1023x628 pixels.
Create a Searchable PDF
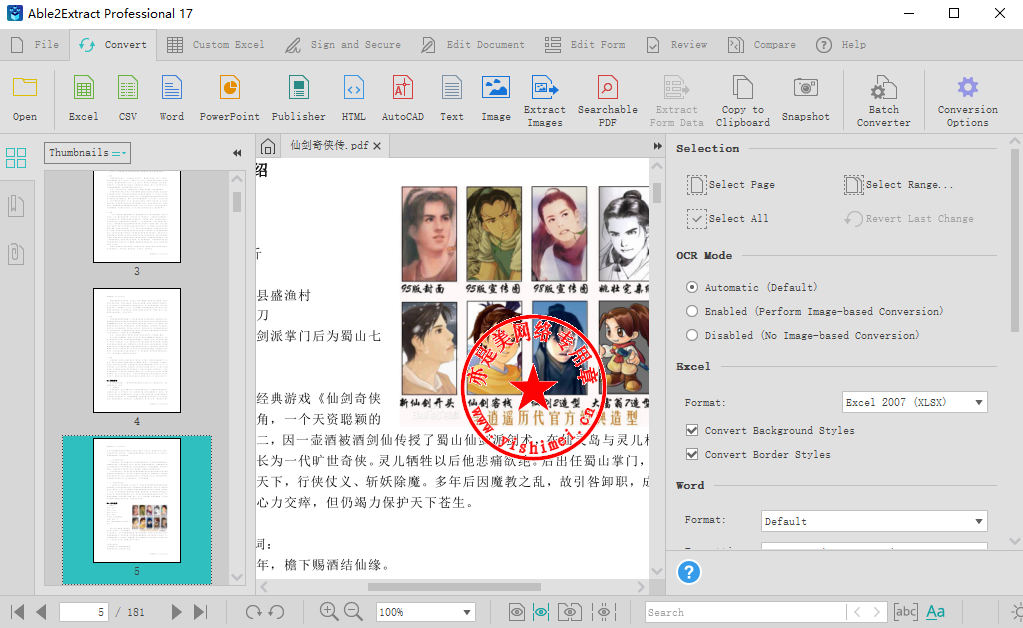tap(607, 101)
